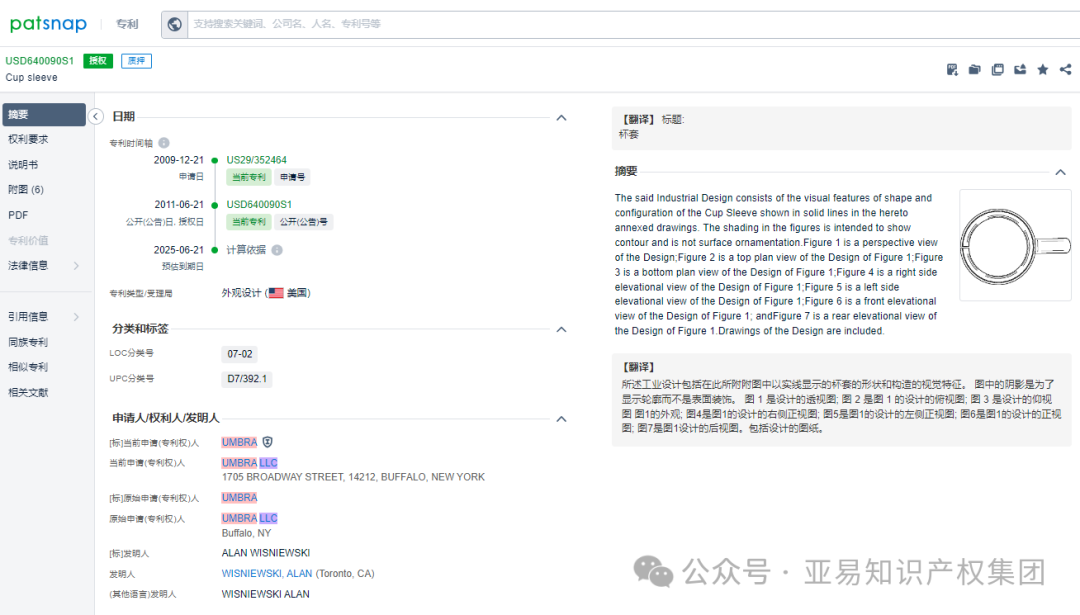Click UPC classification D7/392.1 tag
The width and height of the screenshot is (1080, 615).
[247, 379]
